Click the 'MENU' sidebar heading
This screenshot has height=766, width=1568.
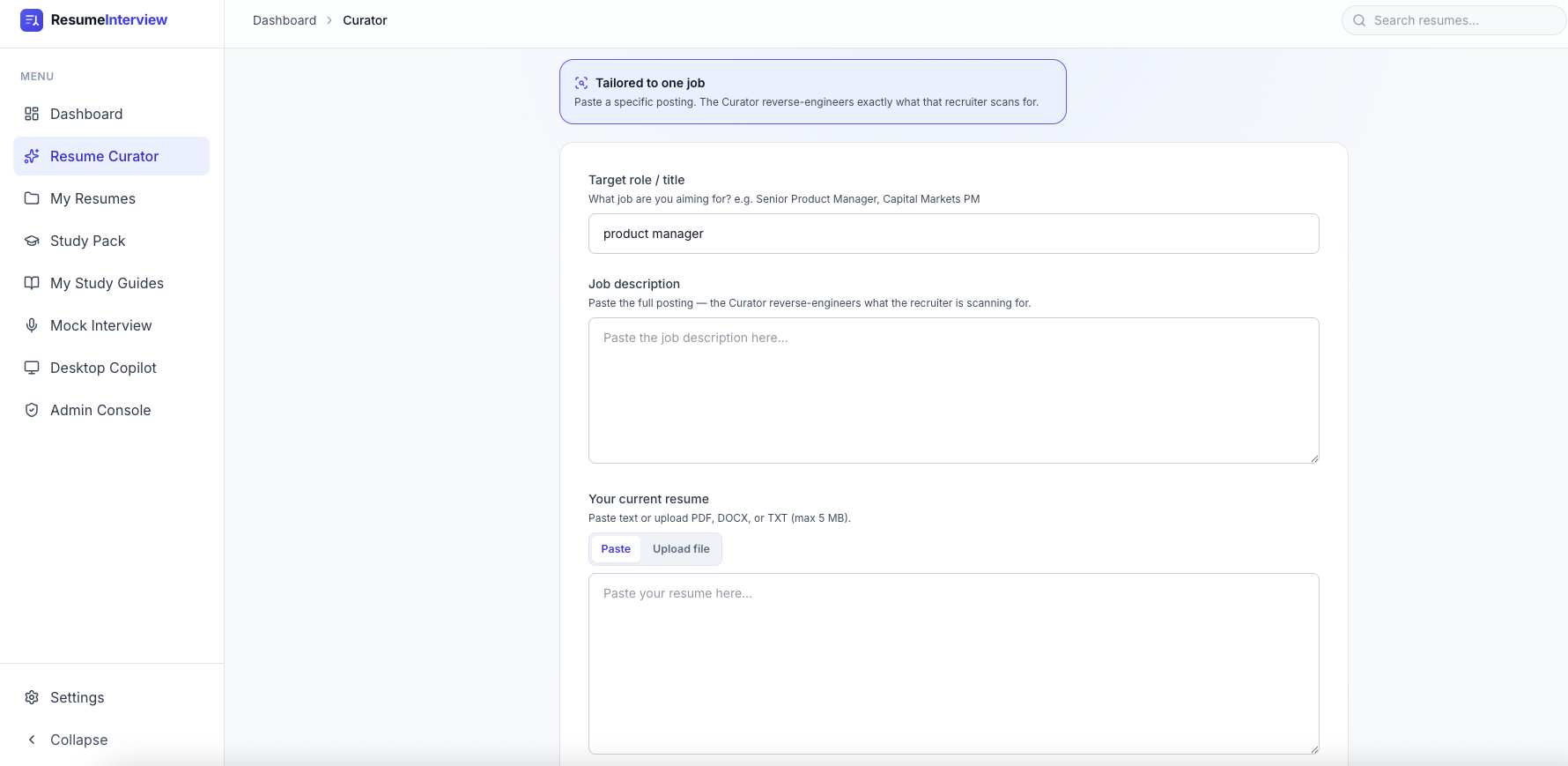[x=37, y=77]
